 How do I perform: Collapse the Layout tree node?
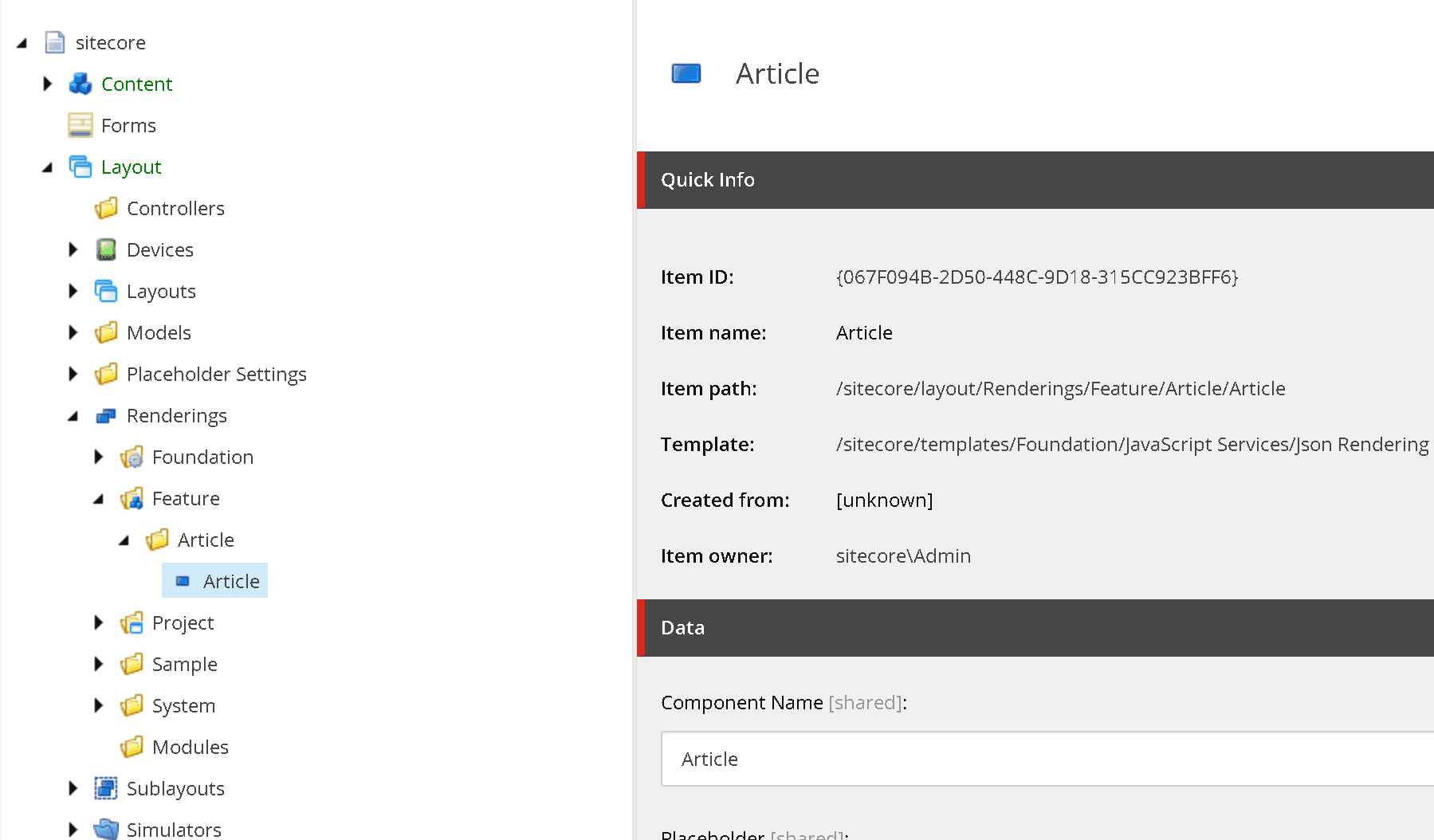[x=47, y=167]
